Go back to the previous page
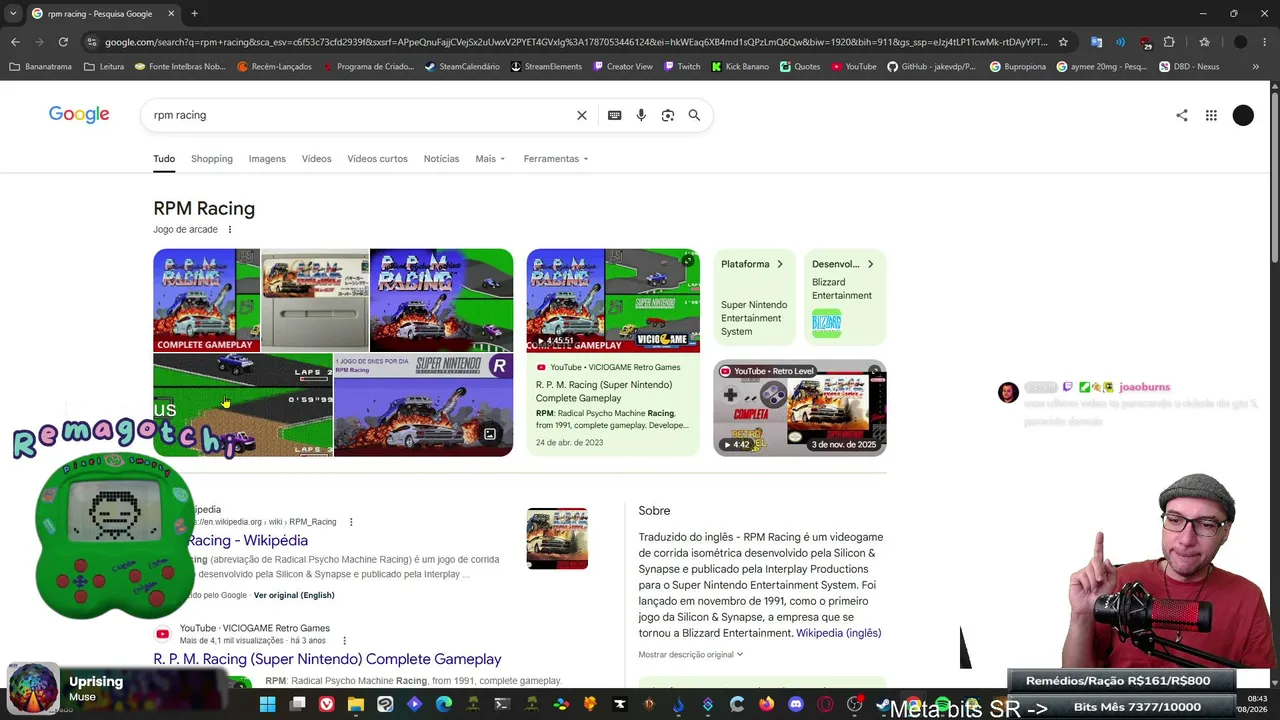The image size is (1280, 720). pyautogui.click(x=15, y=42)
